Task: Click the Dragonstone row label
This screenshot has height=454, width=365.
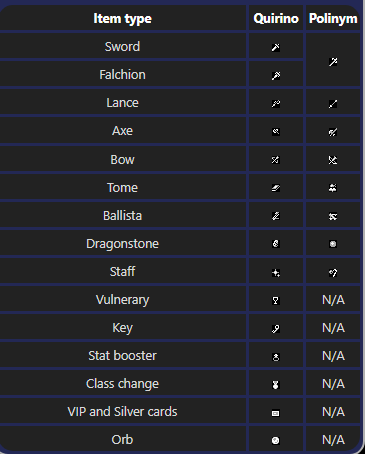Action: (122, 244)
